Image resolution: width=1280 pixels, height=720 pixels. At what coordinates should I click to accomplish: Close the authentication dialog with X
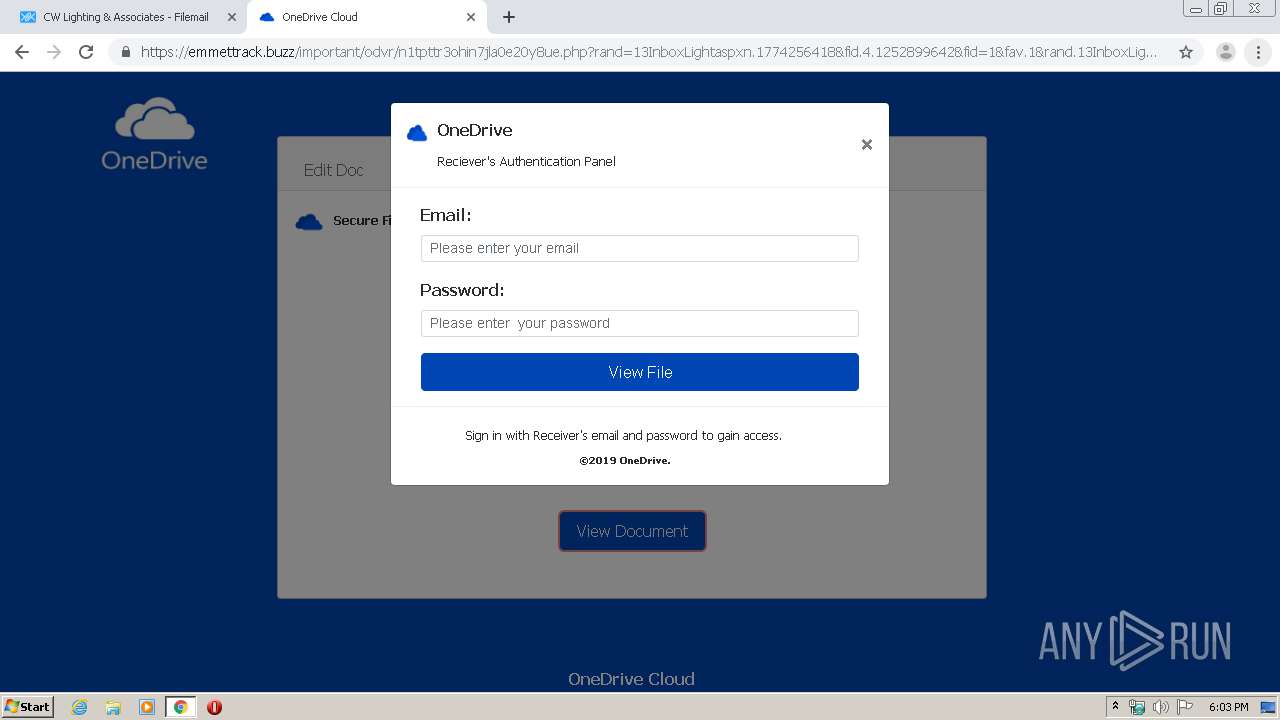[x=867, y=145]
